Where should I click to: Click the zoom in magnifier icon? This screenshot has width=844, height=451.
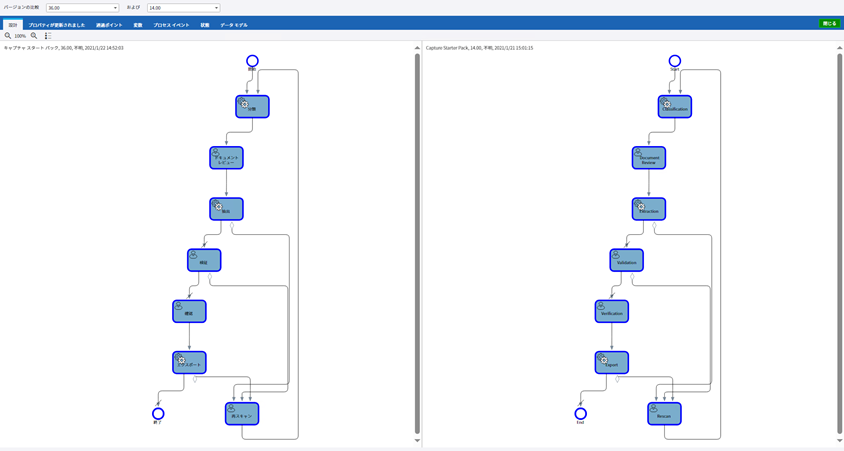tap(34, 36)
